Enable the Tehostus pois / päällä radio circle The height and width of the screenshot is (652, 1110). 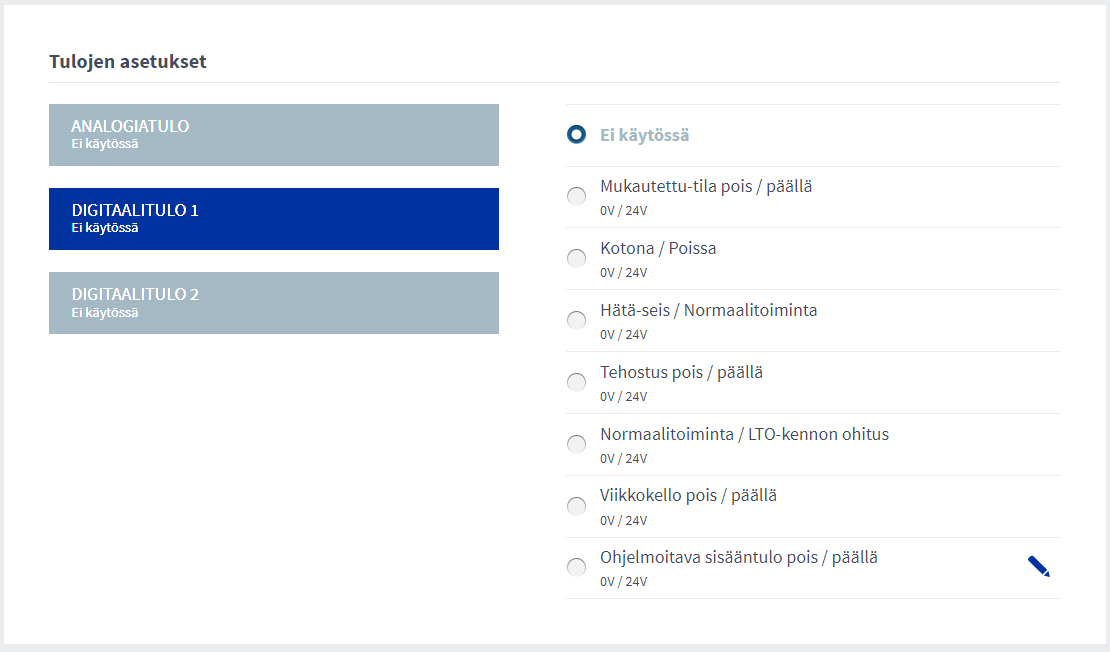pos(576,382)
